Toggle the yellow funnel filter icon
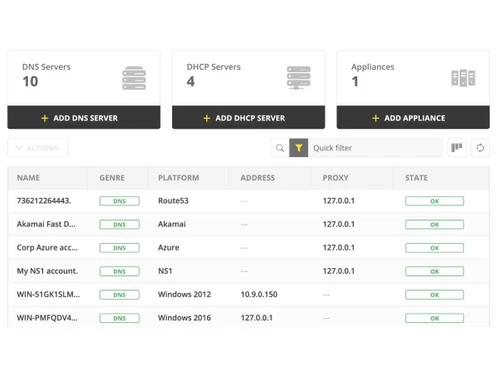Image resolution: width=500 pixels, height=375 pixels. pos(299,148)
